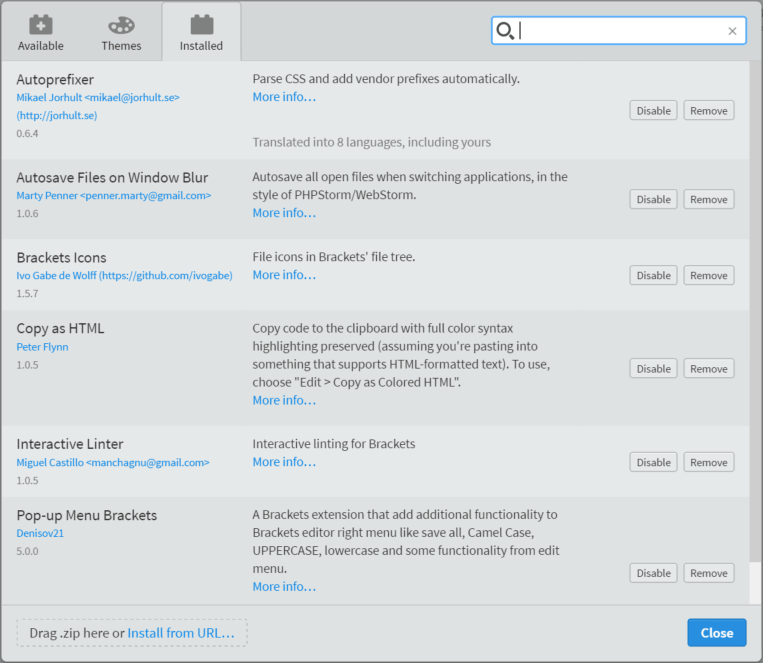Disable the Copy as HTML extension
Screen dimensions: 763x663
(653, 368)
